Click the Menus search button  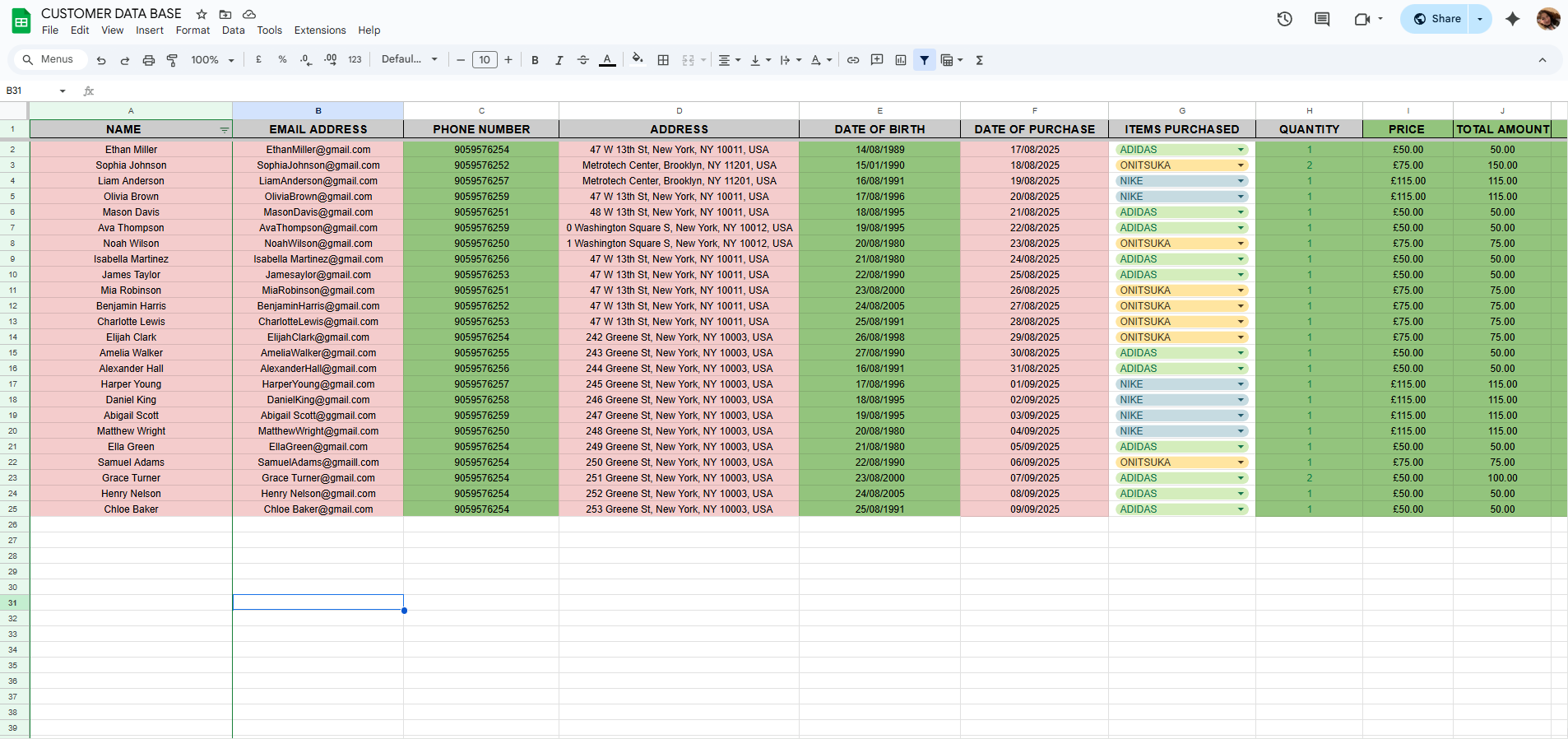48,59
